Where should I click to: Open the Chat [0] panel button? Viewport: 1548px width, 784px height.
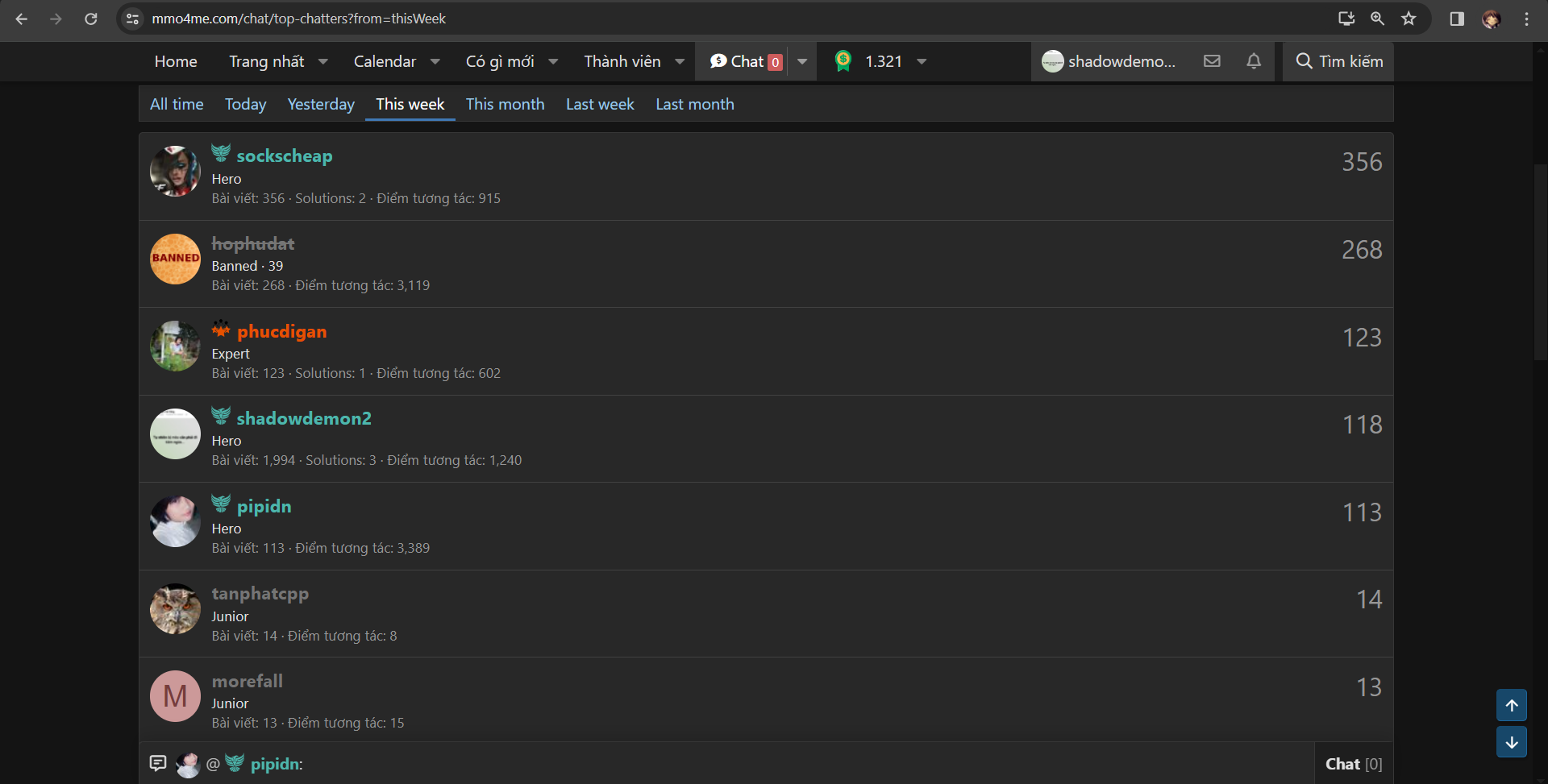pyautogui.click(x=1354, y=763)
